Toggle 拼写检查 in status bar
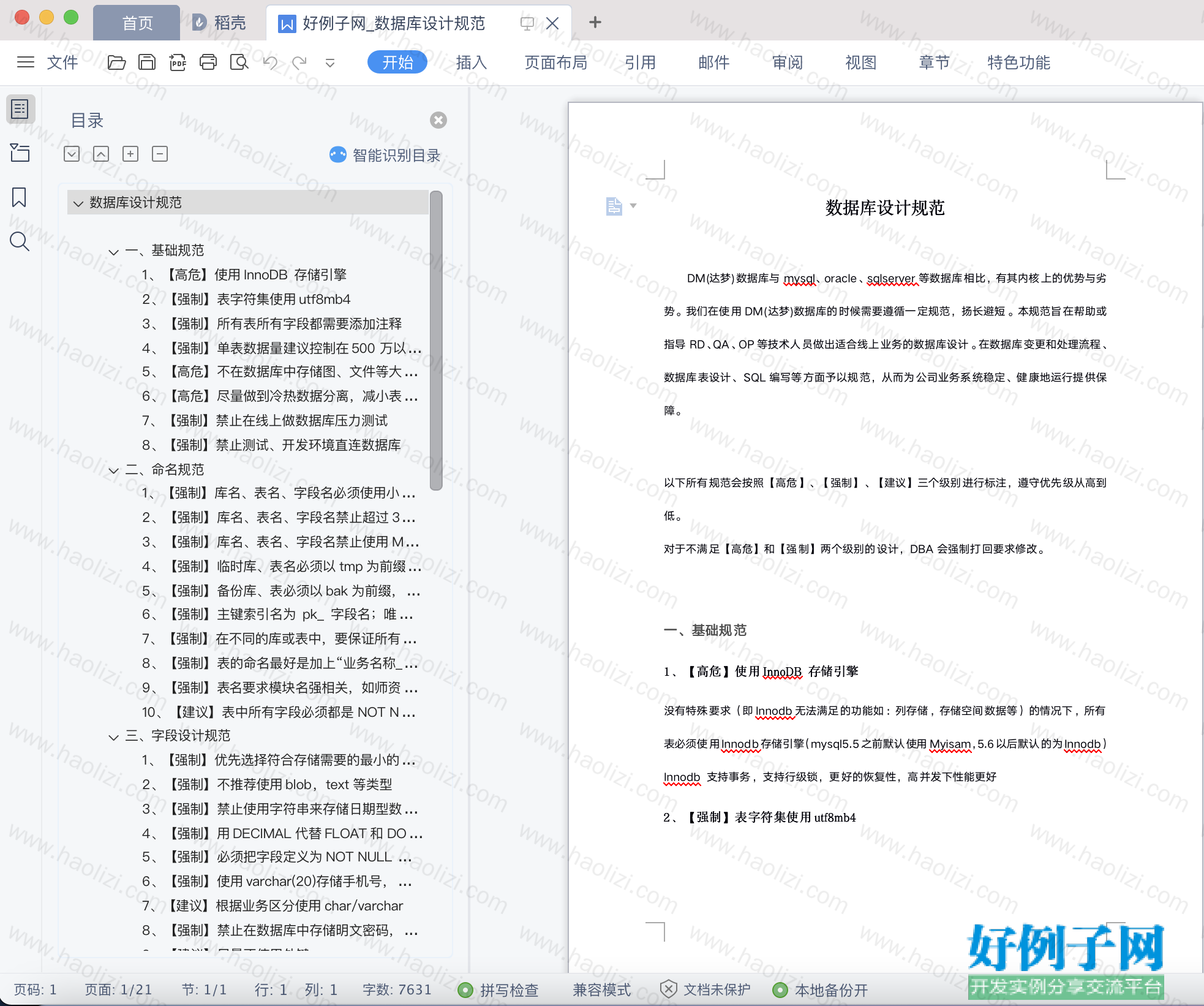The image size is (1204, 1006). (499, 989)
